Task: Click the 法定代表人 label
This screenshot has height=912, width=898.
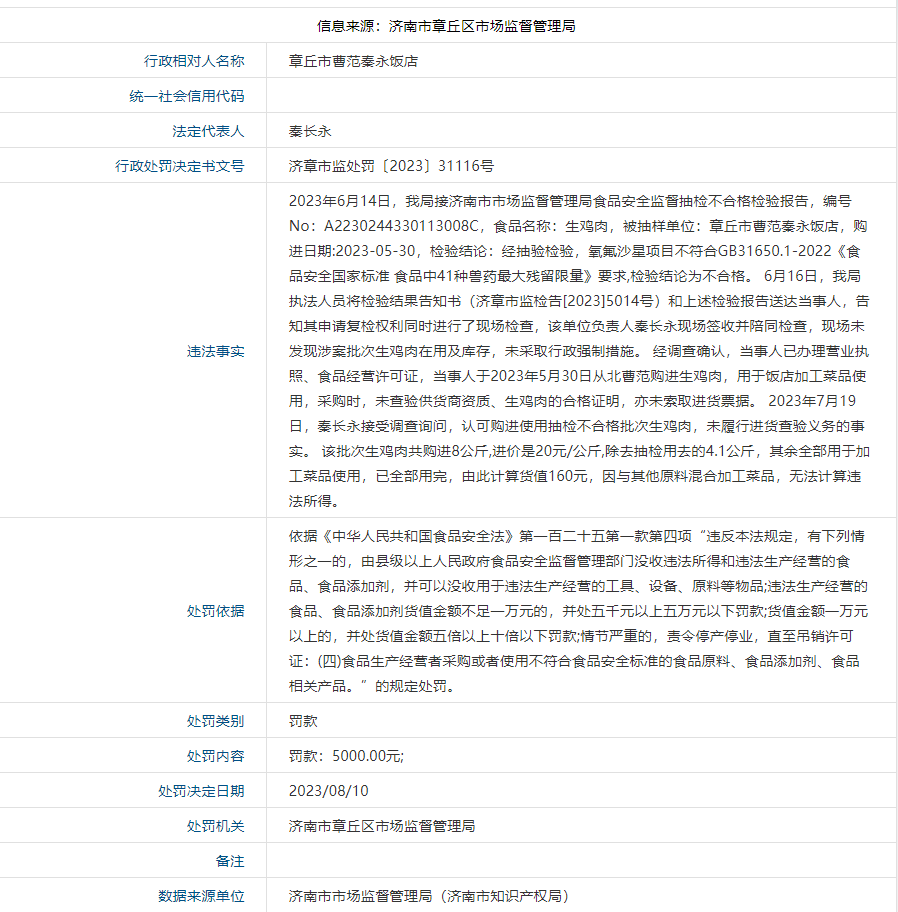Action: [208, 131]
